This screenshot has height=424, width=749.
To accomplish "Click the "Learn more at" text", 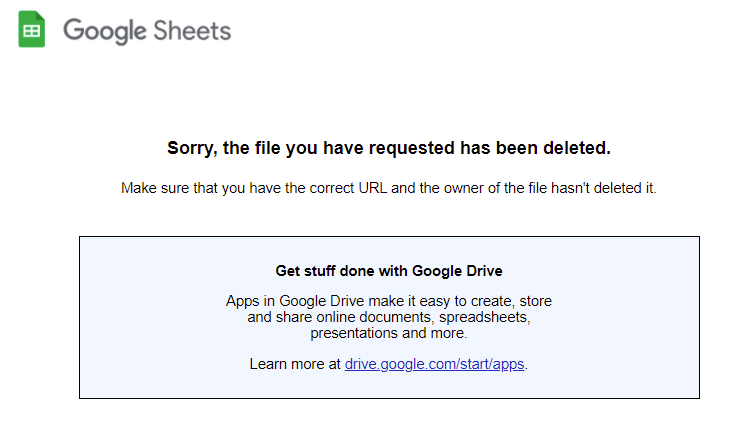I will pyautogui.click(x=294, y=364).
